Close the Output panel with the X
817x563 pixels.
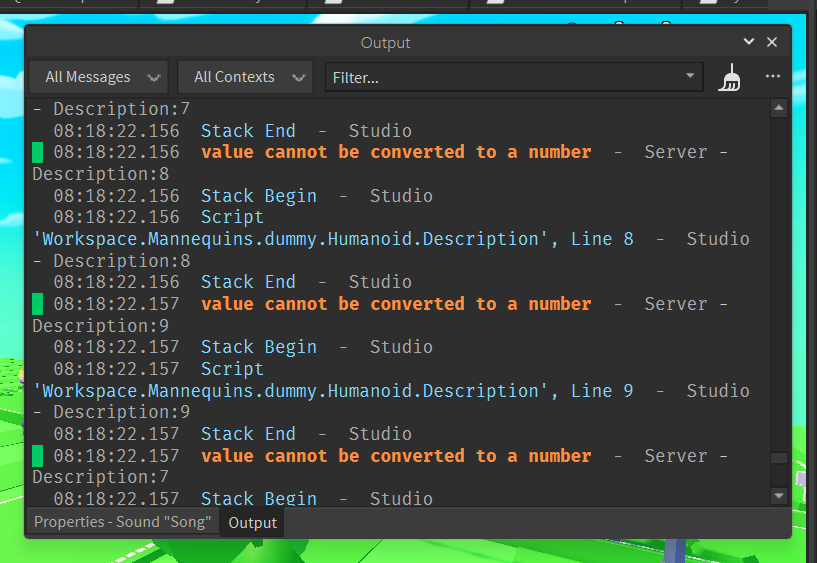[772, 42]
